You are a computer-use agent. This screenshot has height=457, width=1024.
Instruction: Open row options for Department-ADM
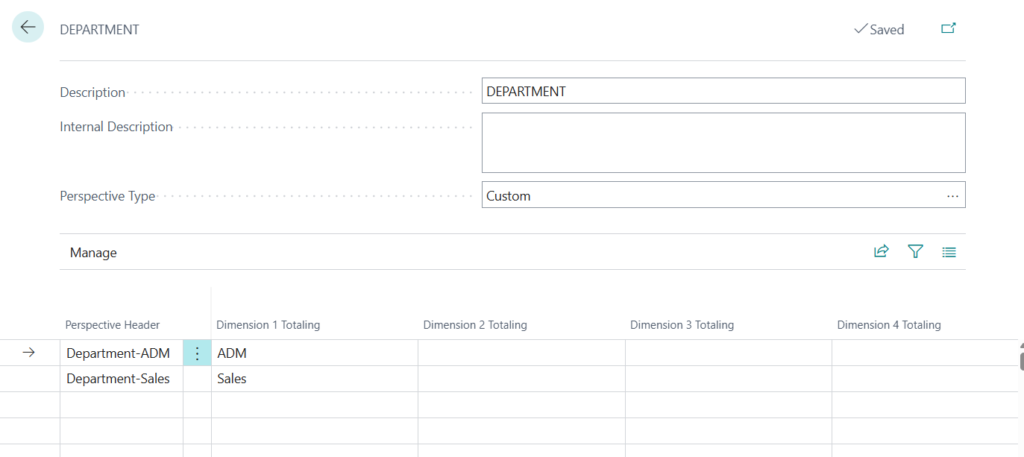[197, 353]
